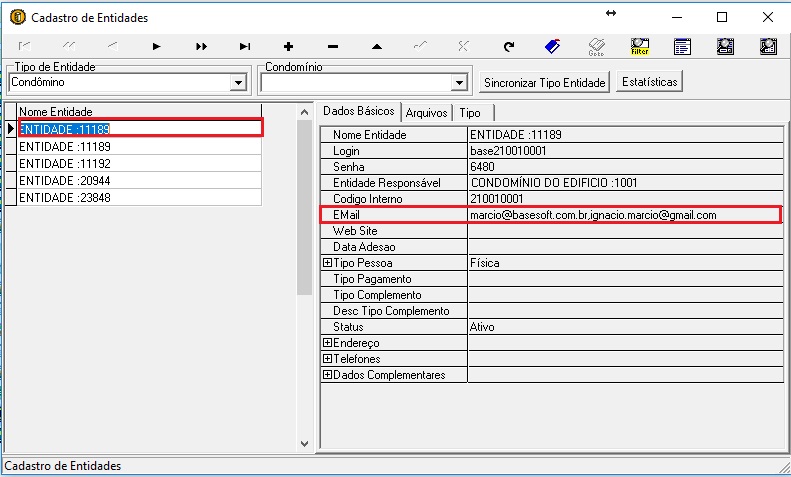The image size is (791, 477).
Task: Switch to the Tipo tab
Action: point(470,113)
